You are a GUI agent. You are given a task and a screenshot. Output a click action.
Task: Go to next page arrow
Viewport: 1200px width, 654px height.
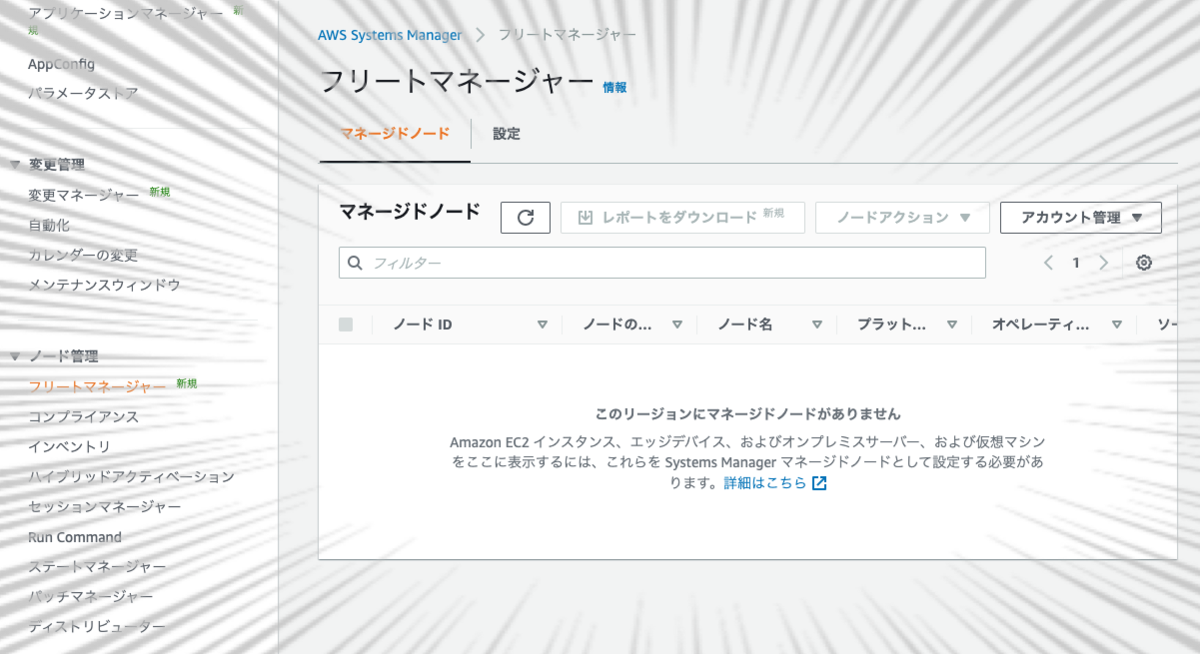[1104, 263]
